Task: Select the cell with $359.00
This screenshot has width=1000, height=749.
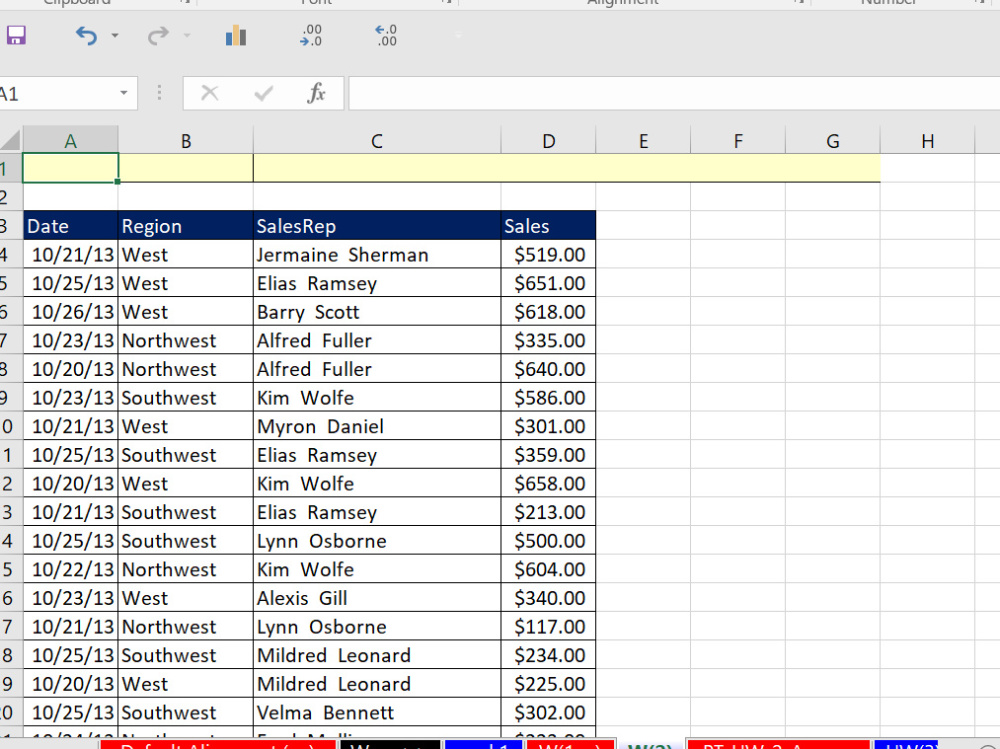Action: pos(548,454)
